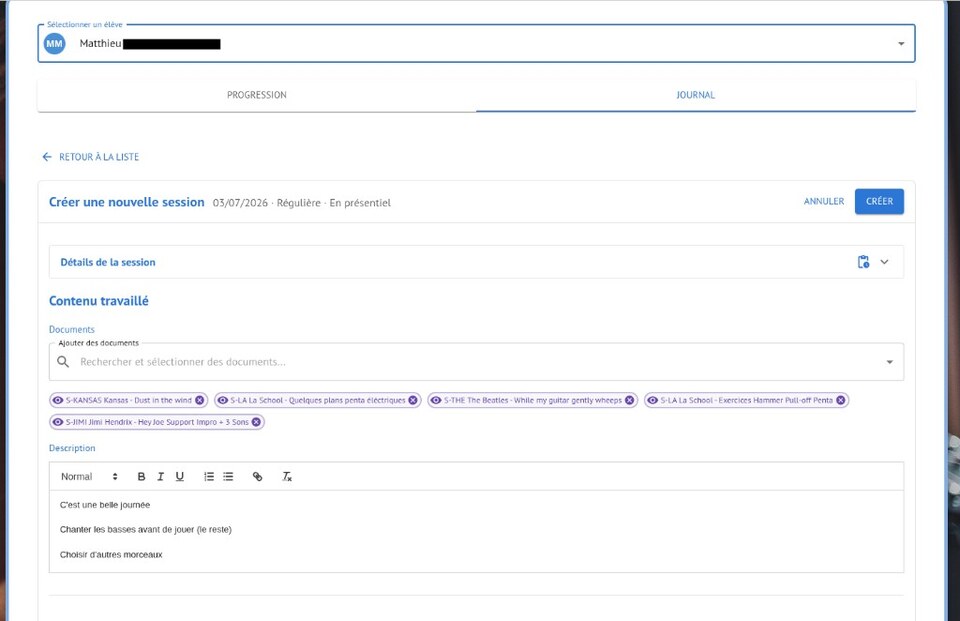Insert a numbered list
This screenshot has width=960, height=621.
pos(209,476)
